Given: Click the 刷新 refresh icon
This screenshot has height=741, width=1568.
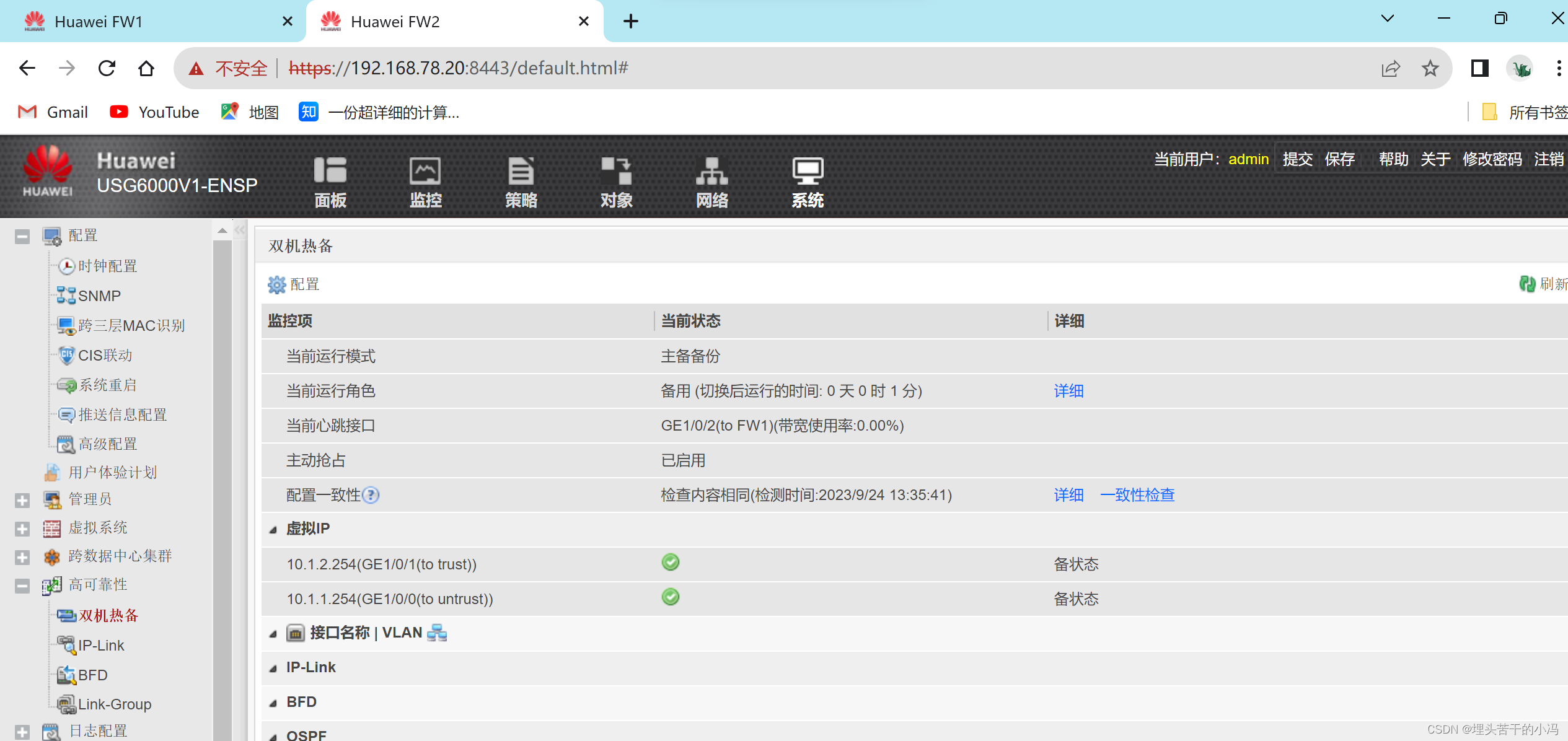Looking at the screenshot, I should pos(1526,284).
